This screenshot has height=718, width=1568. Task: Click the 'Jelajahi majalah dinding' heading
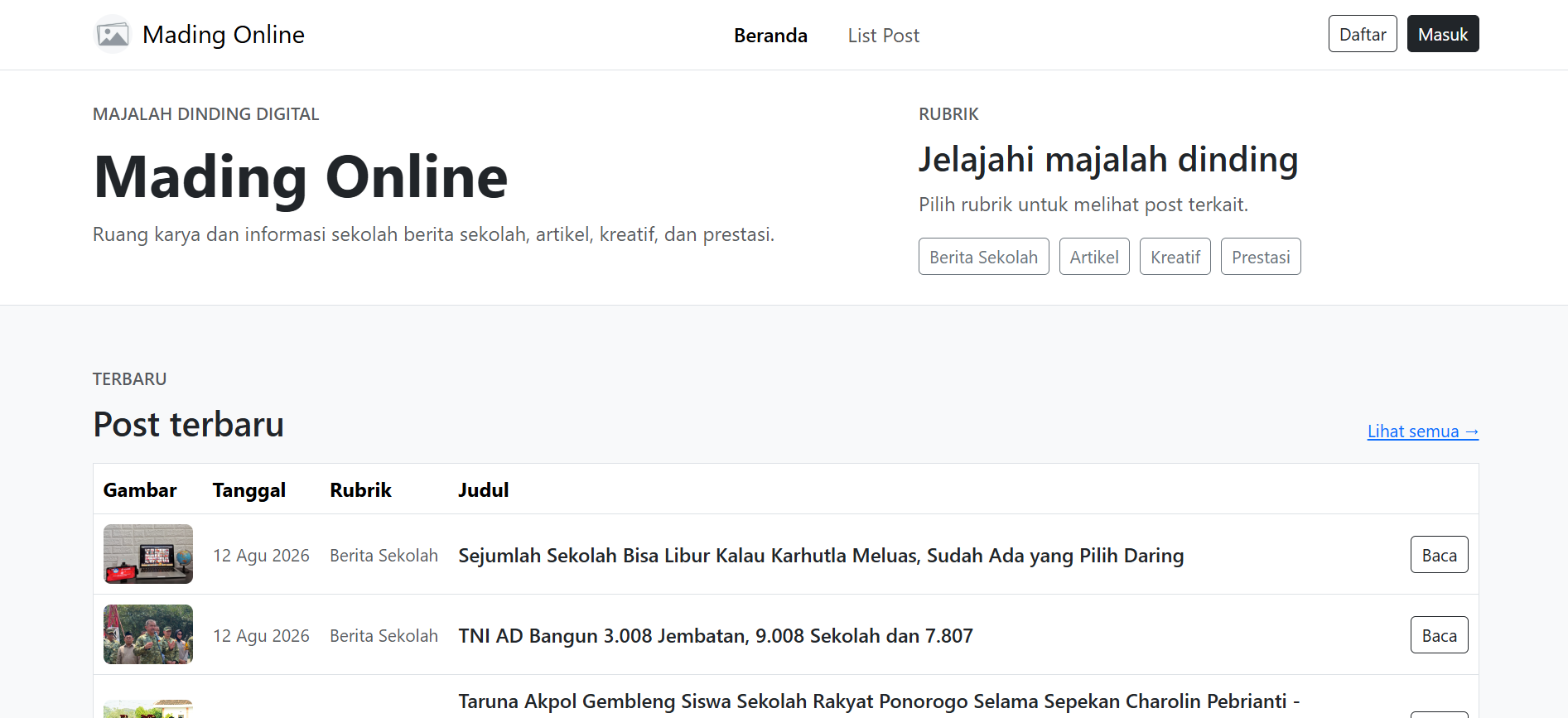[x=1108, y=160]
